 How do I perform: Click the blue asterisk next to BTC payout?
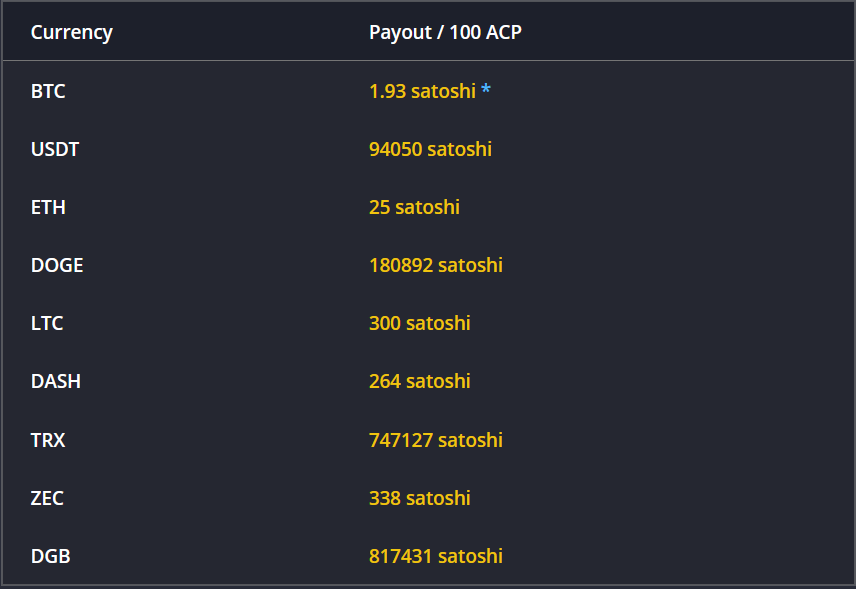[485, 89]
